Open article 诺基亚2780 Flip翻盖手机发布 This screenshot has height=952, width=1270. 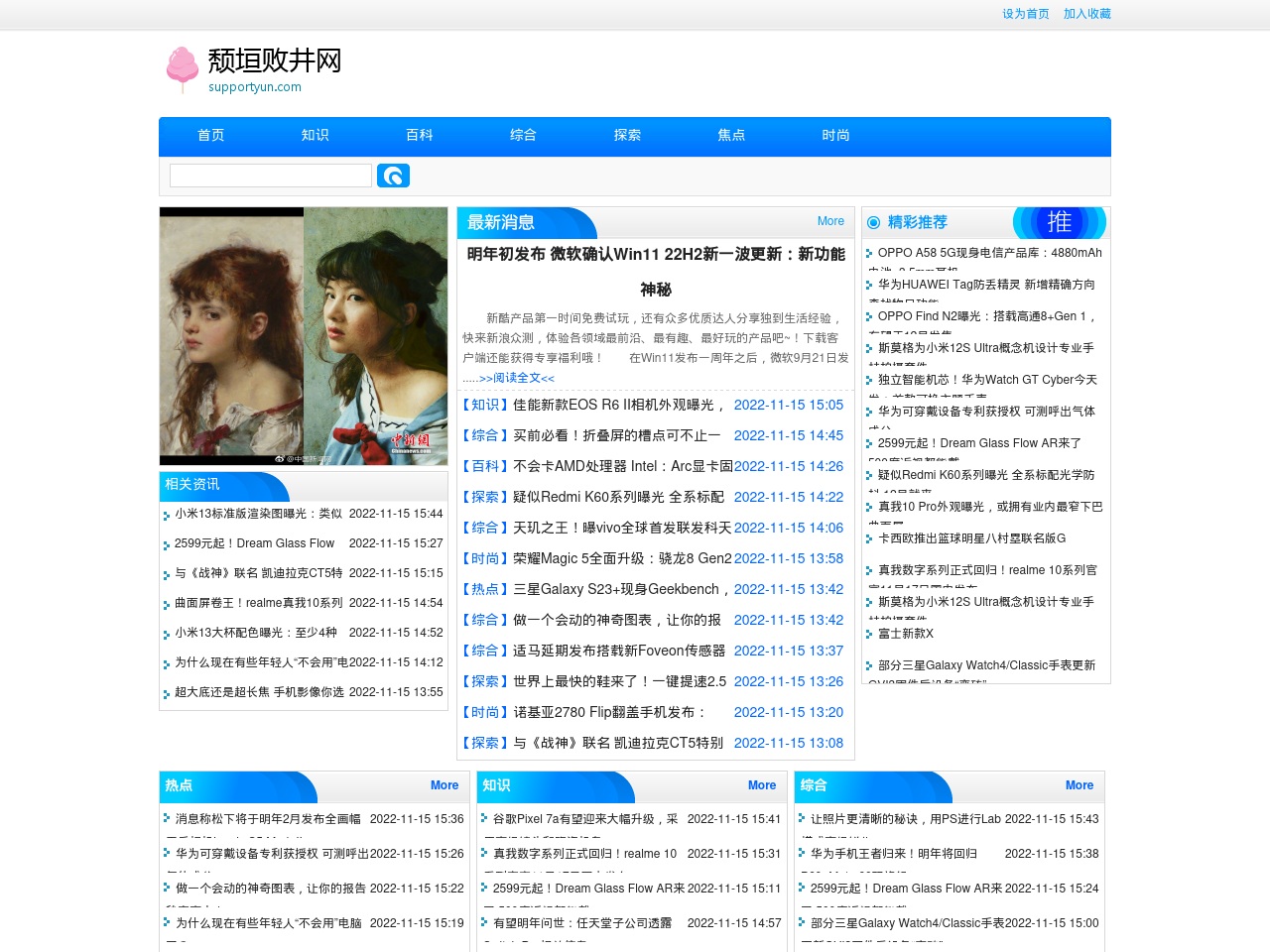[x=610, y=712]
